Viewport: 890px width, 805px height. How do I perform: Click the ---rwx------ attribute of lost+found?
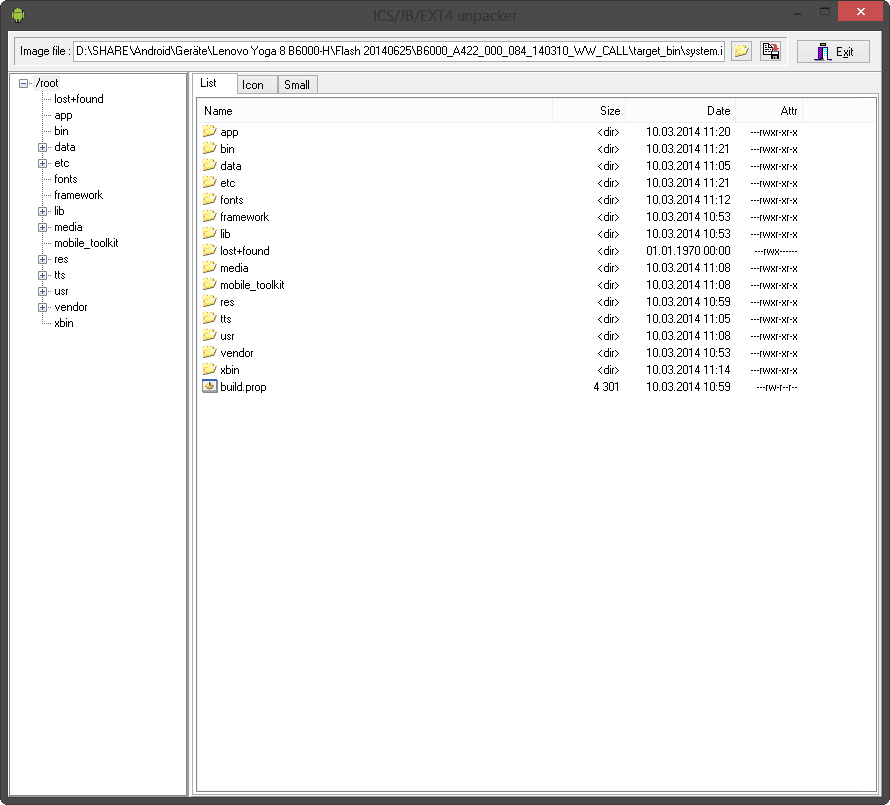pos(776,251)
